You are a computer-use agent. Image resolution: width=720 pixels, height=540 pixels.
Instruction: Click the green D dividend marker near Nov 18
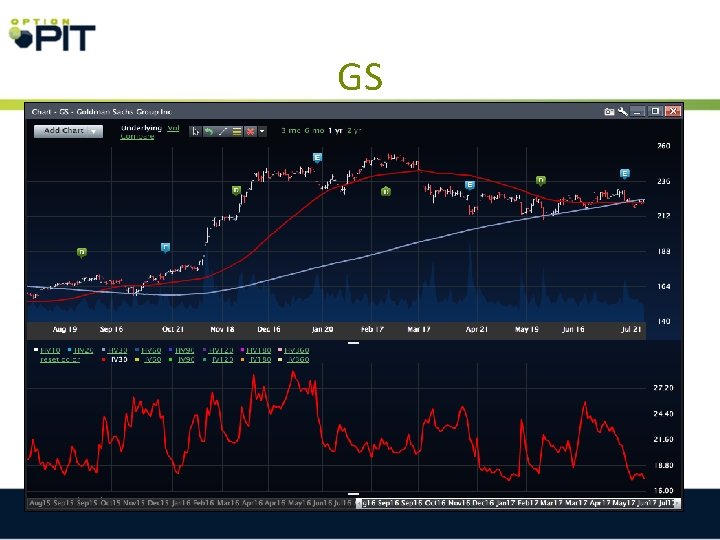pos(236,190)
